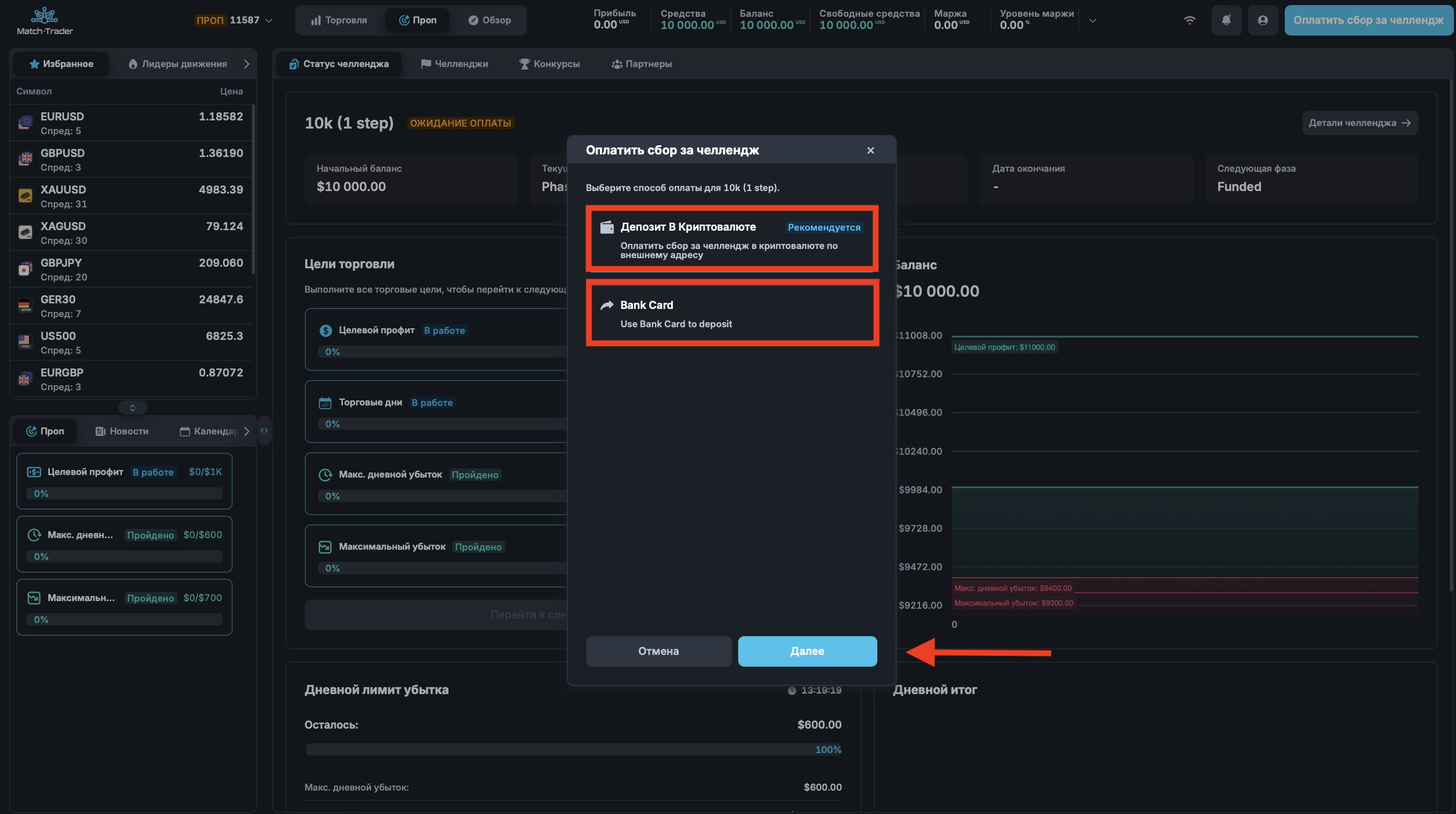Open the user profile icon
Viewport: 1456px width, 814px height.
click(x=1262, y=20)
